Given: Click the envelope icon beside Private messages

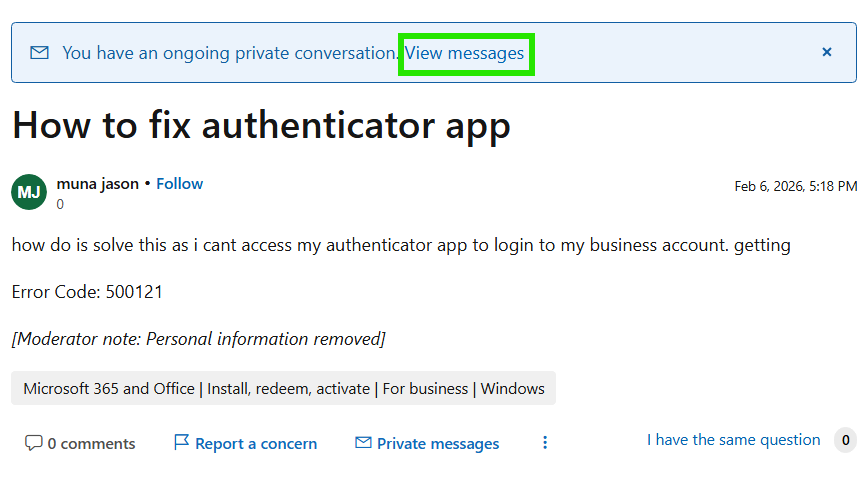Looking at the screenshot, I should pos(363,442).
